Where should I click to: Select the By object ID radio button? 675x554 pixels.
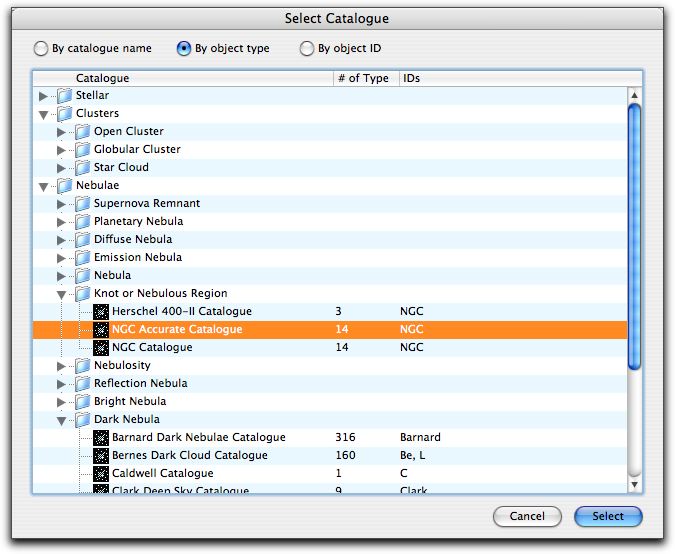[307, 49]
